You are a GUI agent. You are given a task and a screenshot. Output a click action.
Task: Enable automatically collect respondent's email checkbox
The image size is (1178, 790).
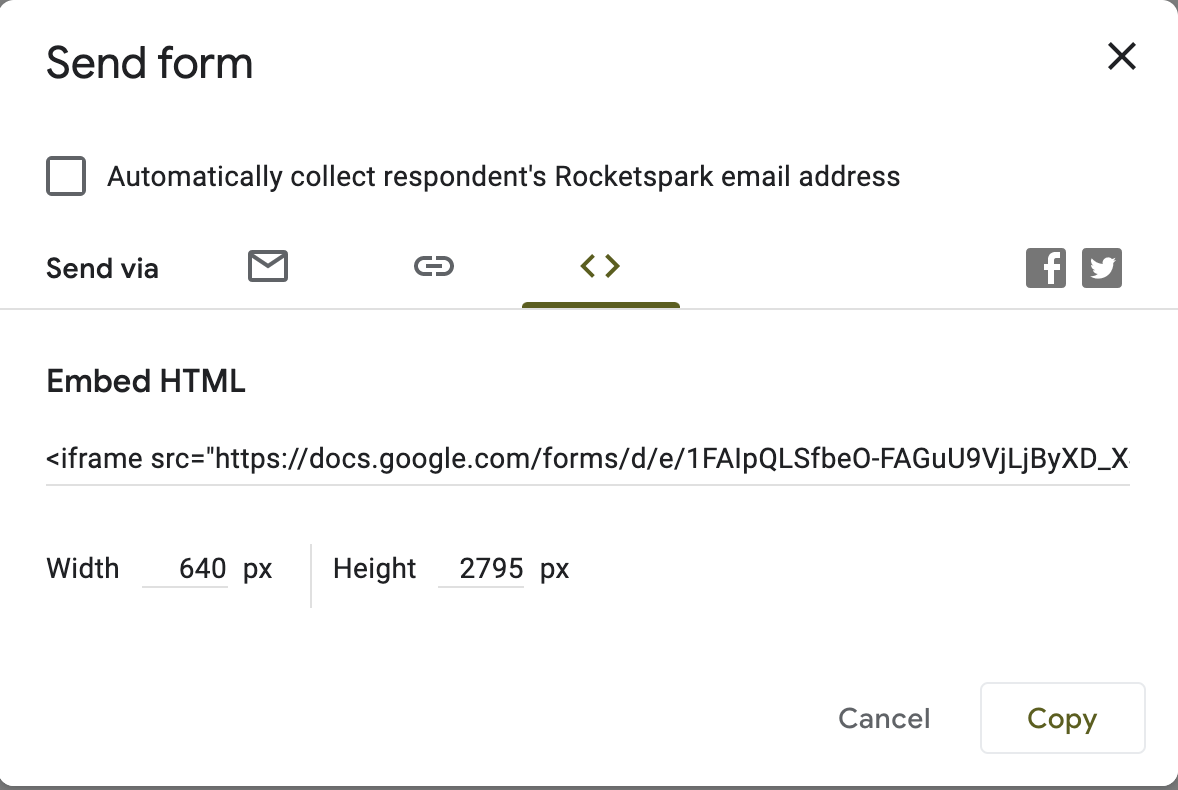point(66,176)
